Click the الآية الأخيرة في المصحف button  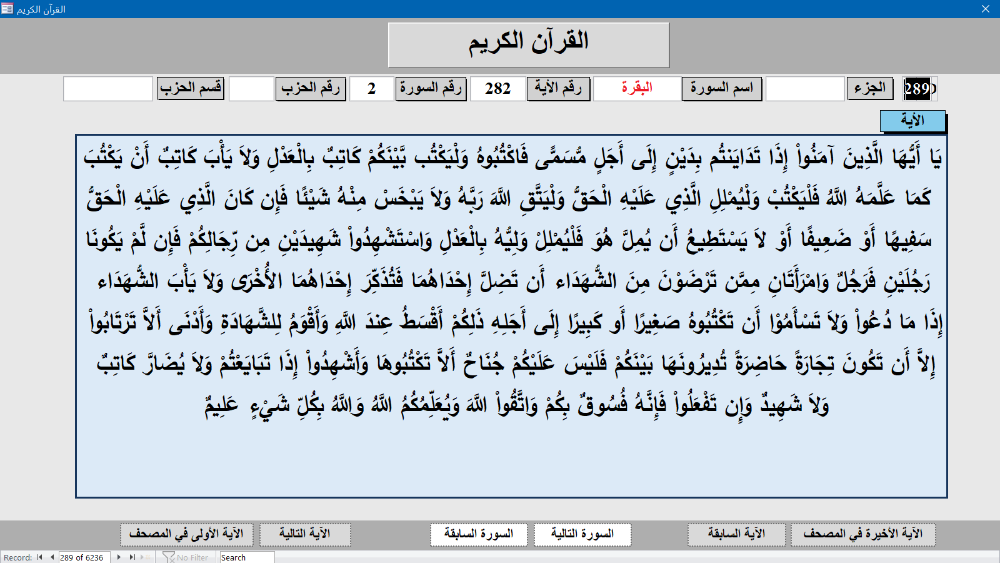[863, 534]
